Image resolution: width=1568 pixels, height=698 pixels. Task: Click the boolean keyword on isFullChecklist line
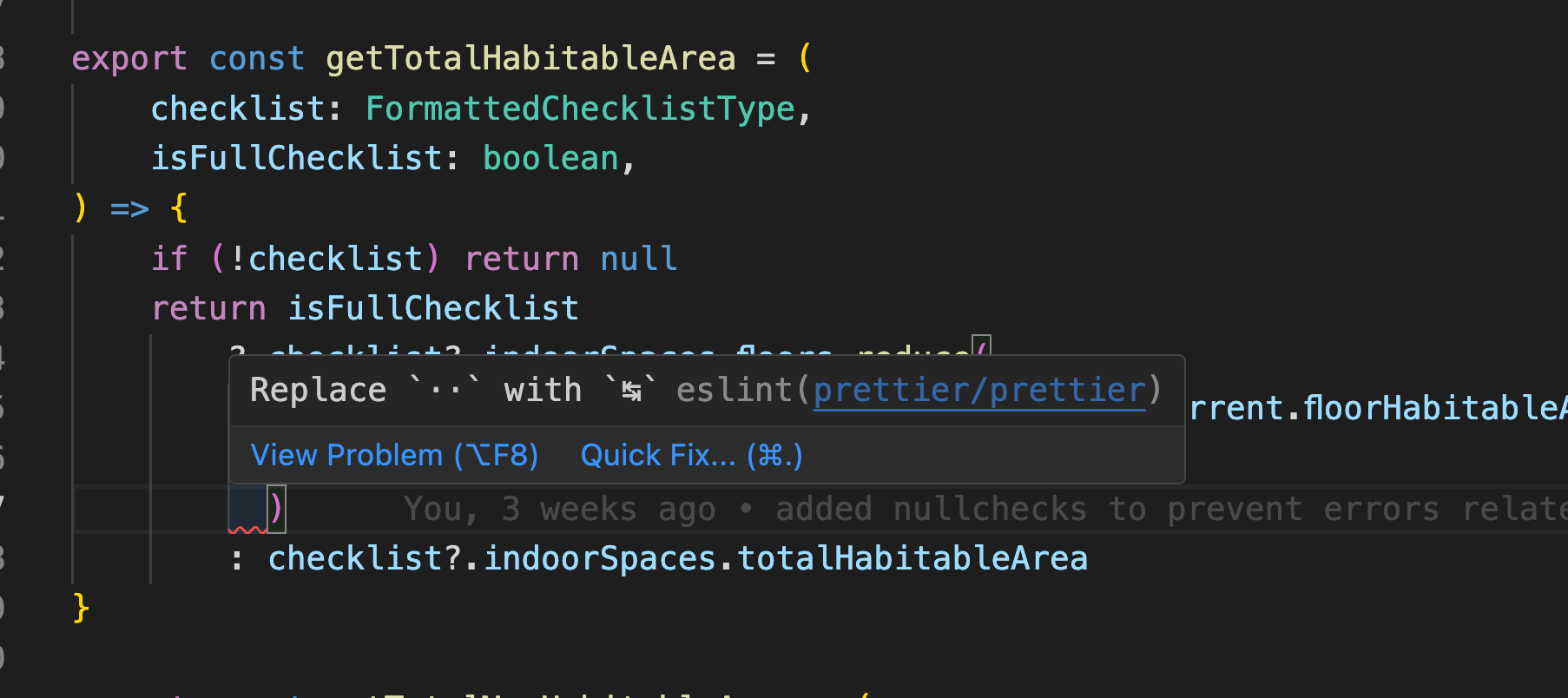(x=551, y=157)
